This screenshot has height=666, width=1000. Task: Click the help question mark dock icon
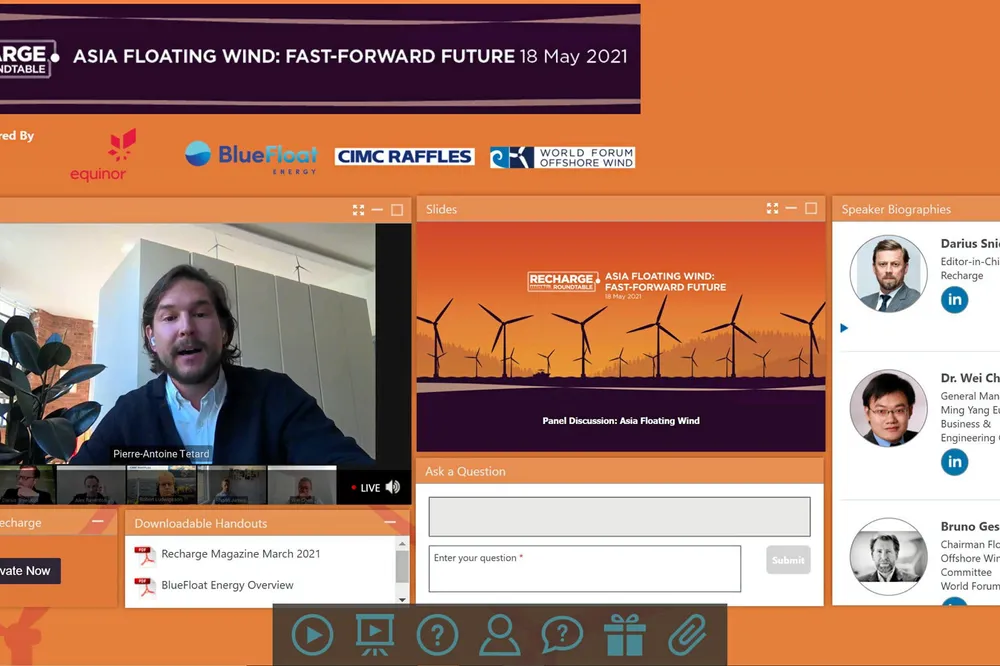437,635
